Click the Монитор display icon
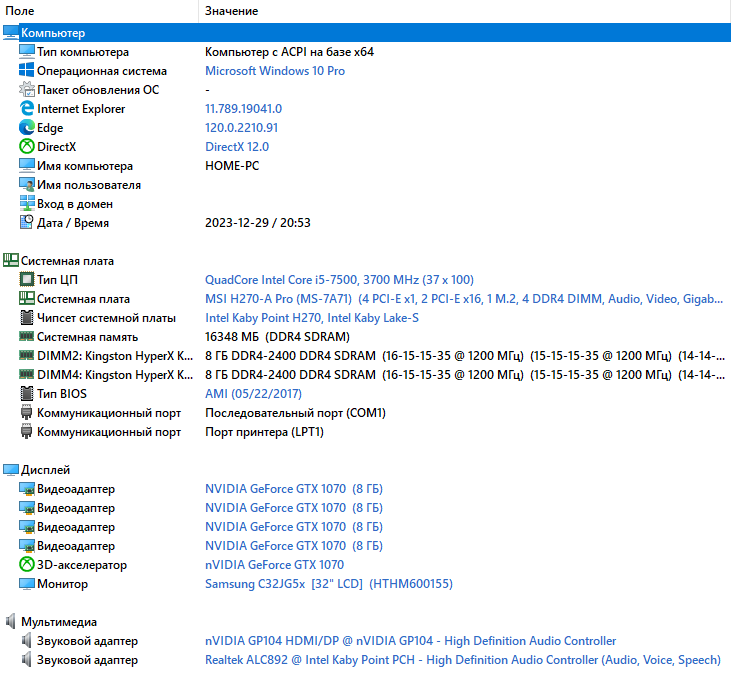This screenshot has height=676, width=741. click(26, 583)
